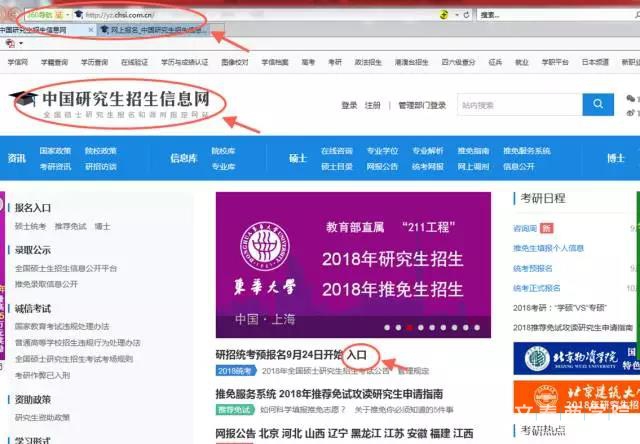
Task: Click the blue 2018统考 tag
Action: [236, 371]
